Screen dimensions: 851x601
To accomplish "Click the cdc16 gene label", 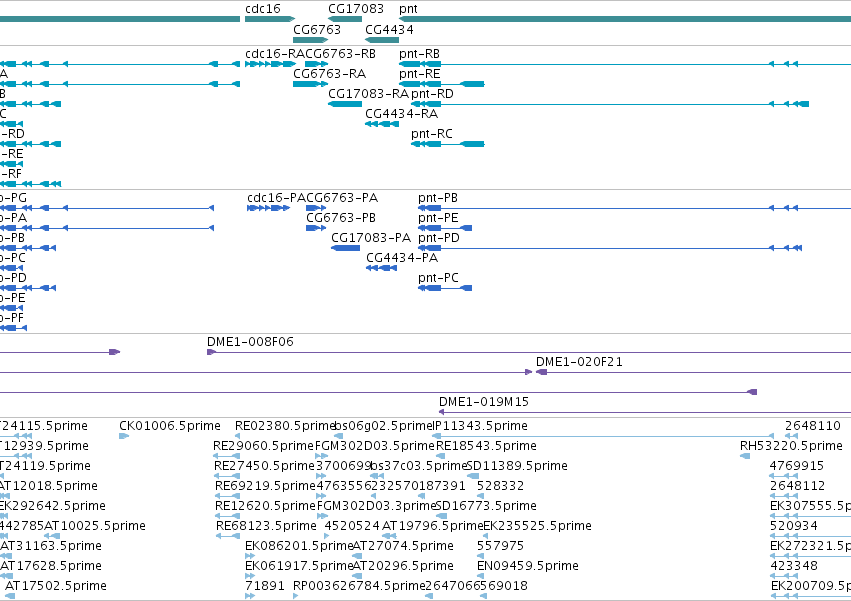I will tap(263, 9).
